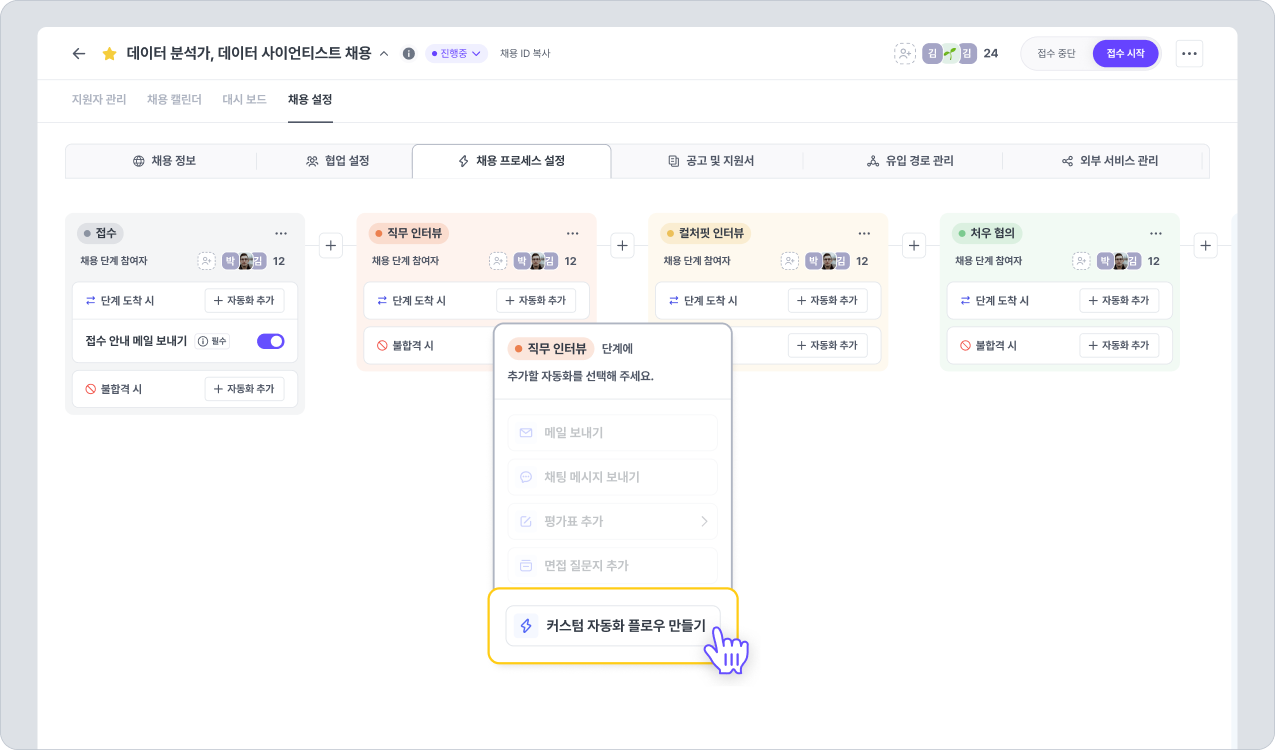
Task: Open the 진행중 status dropdown
Action: click(x=456, y=54)
